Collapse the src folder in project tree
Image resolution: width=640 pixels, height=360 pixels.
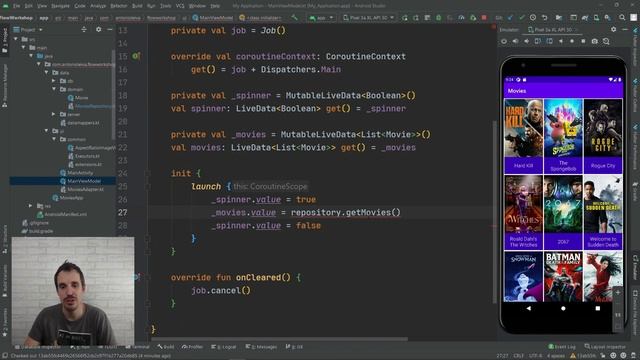pos(16,39)
